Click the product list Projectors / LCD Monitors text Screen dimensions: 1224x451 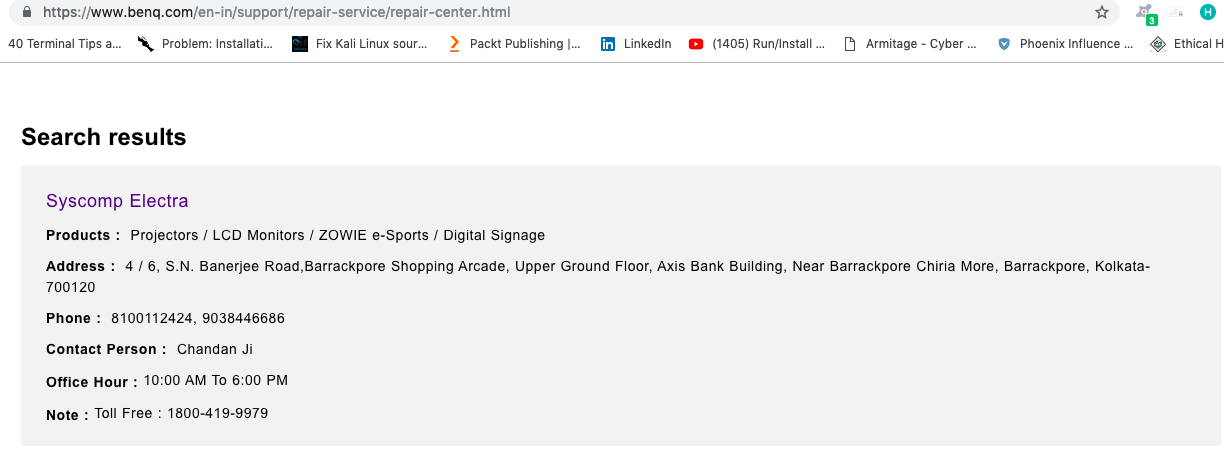click(338, 236)
